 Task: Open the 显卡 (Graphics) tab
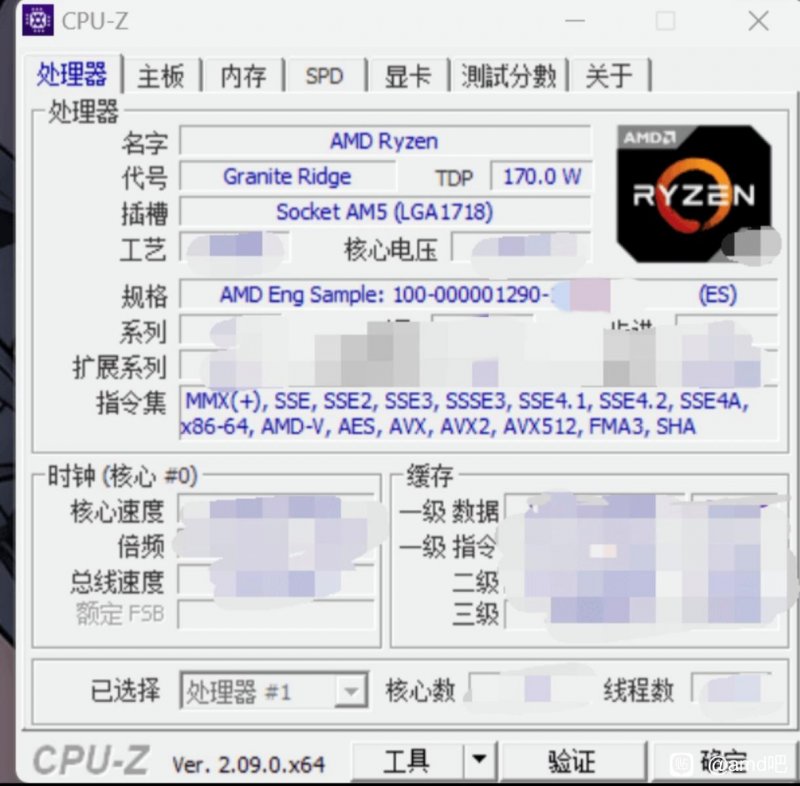pos(406,75)
